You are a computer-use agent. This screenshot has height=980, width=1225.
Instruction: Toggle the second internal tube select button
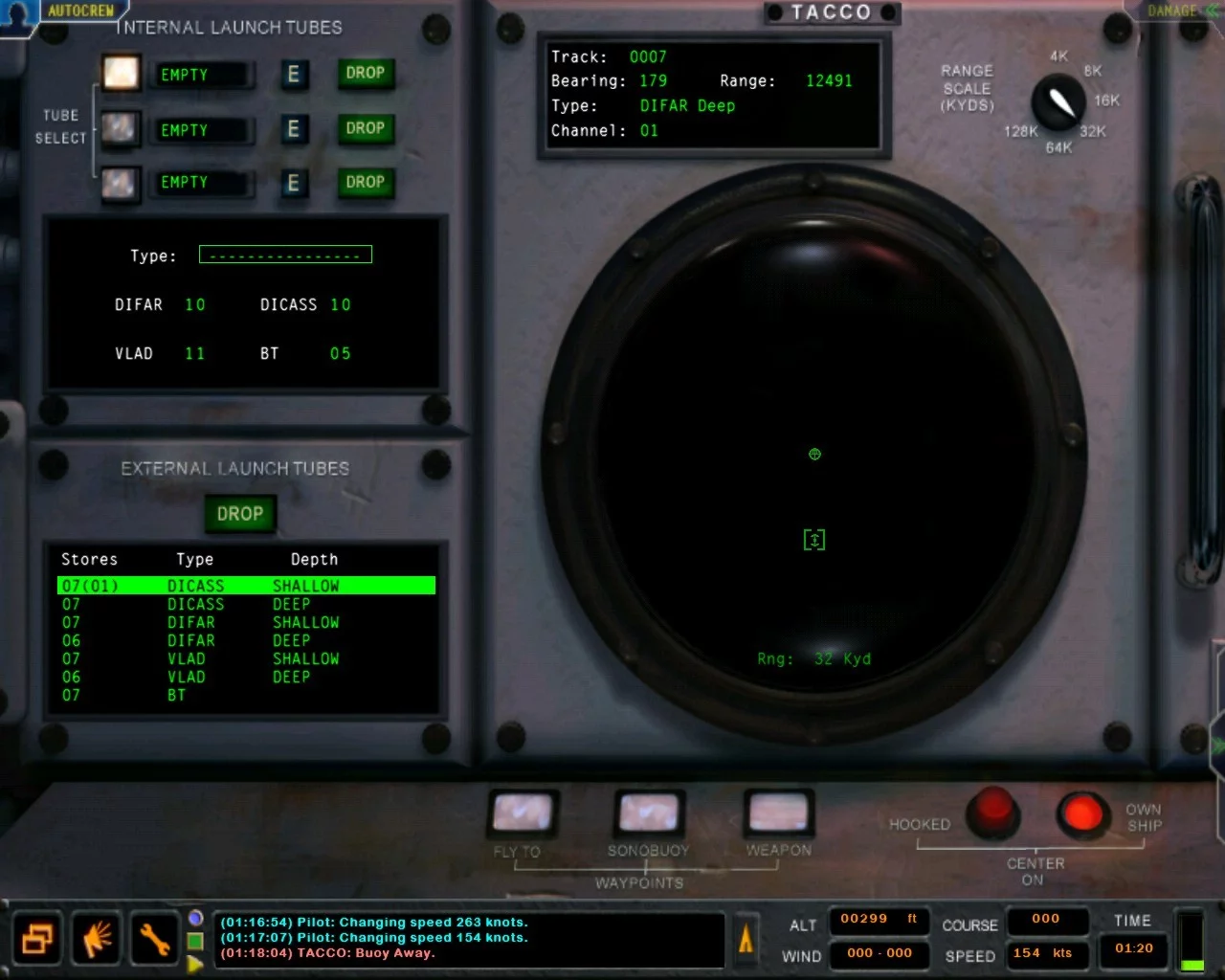(121, 128)
